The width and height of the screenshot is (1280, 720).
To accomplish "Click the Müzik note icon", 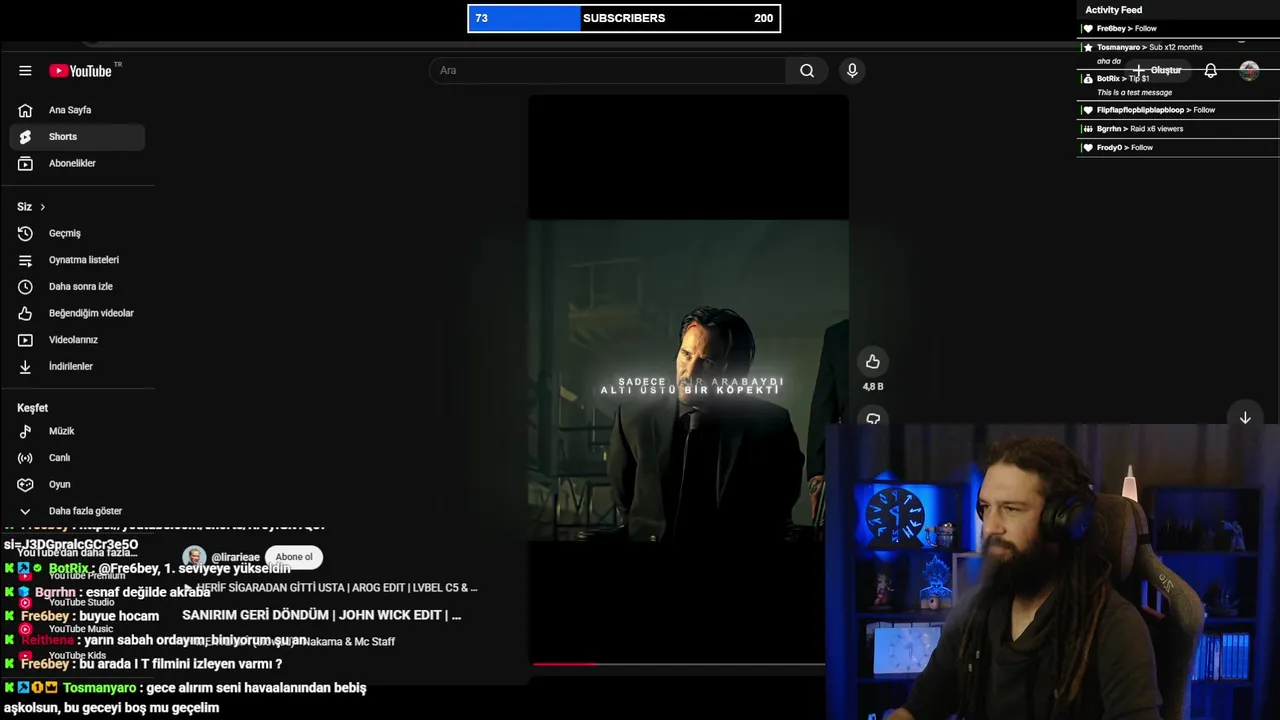I will point(26,431).
